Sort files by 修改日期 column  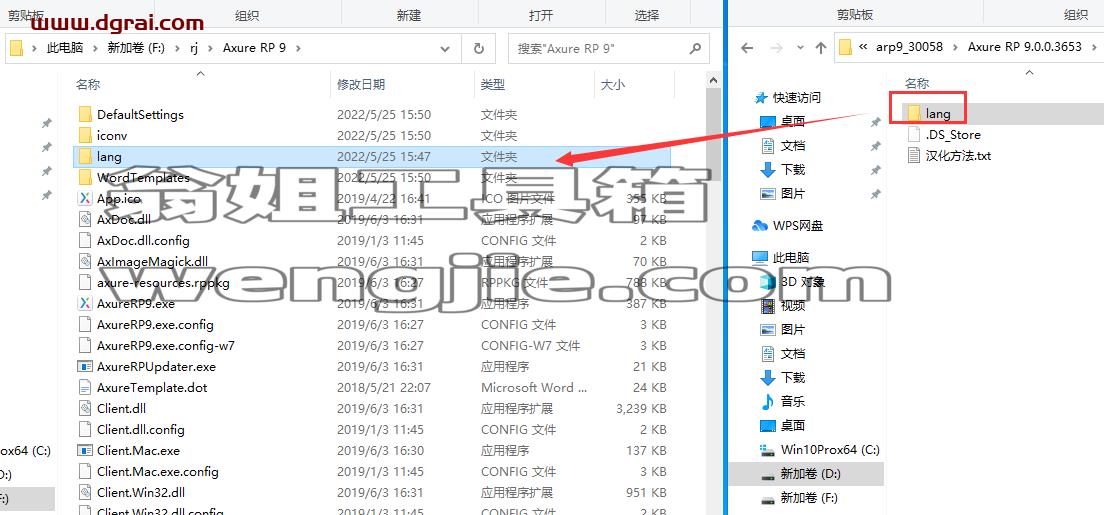(360, 85)
